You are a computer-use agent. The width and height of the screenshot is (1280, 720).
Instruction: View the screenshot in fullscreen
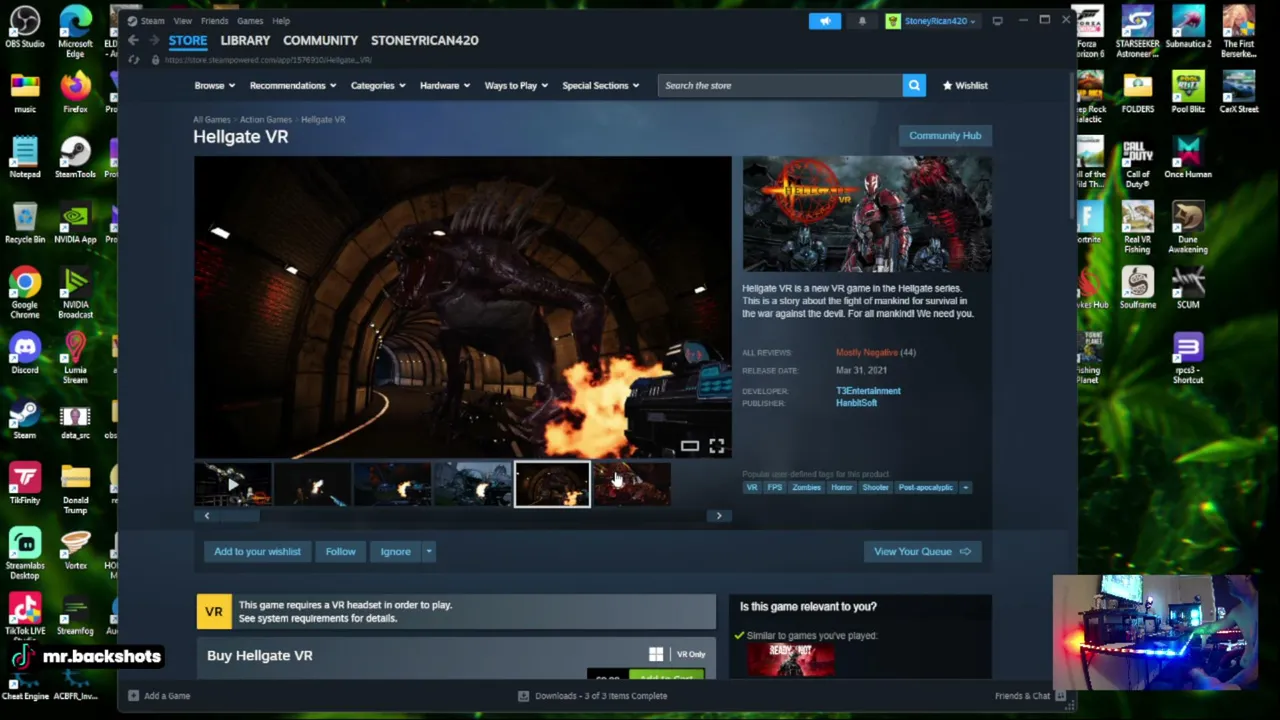pos(717,446)
